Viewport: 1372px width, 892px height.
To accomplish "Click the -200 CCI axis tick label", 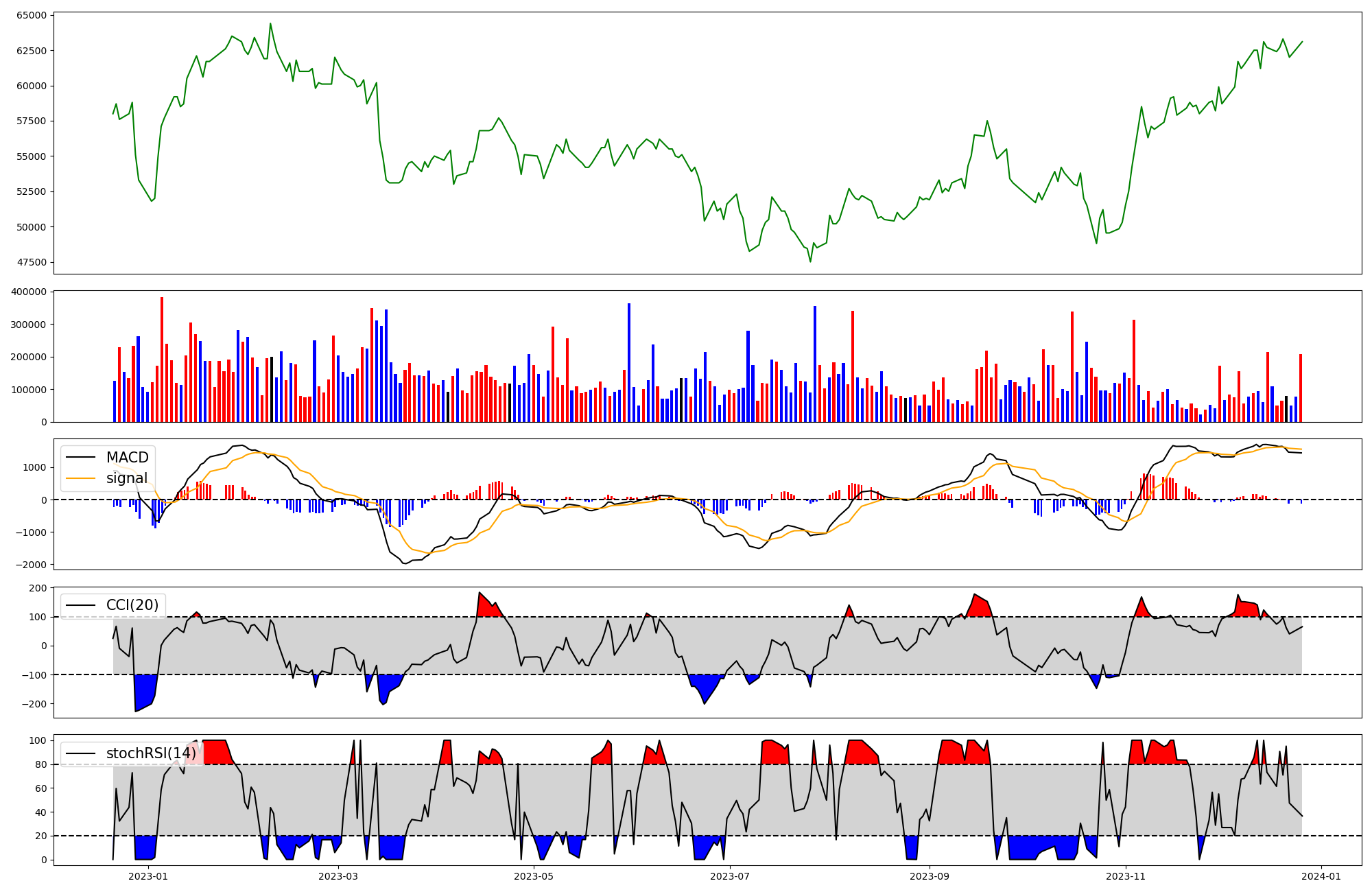I will click(x=36, y=704).
